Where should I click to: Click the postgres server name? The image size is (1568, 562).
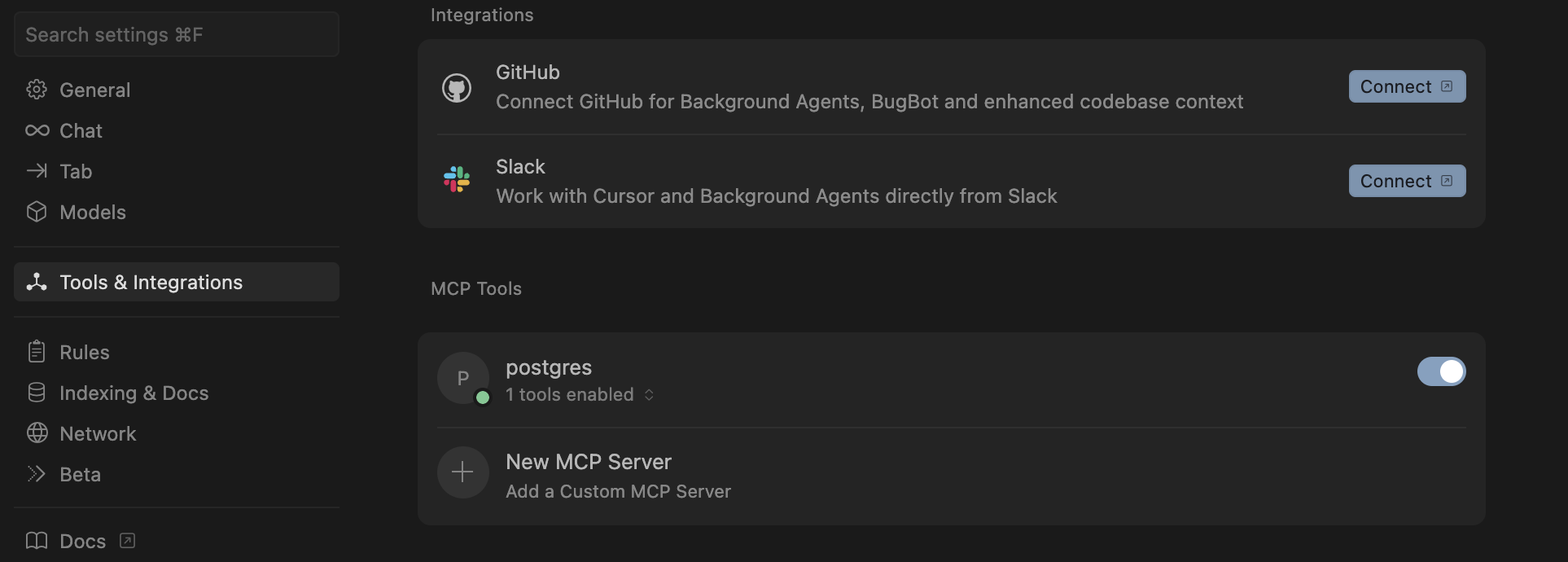(x=549, y=368)
